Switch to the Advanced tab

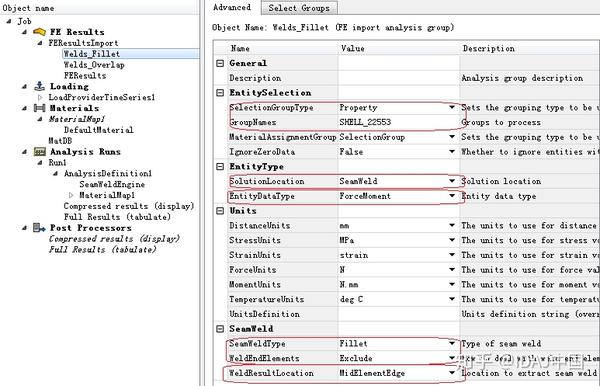pos(232,7)
